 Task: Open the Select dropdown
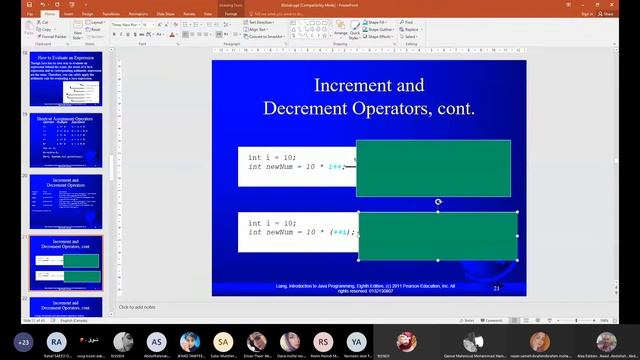[409, 36]
